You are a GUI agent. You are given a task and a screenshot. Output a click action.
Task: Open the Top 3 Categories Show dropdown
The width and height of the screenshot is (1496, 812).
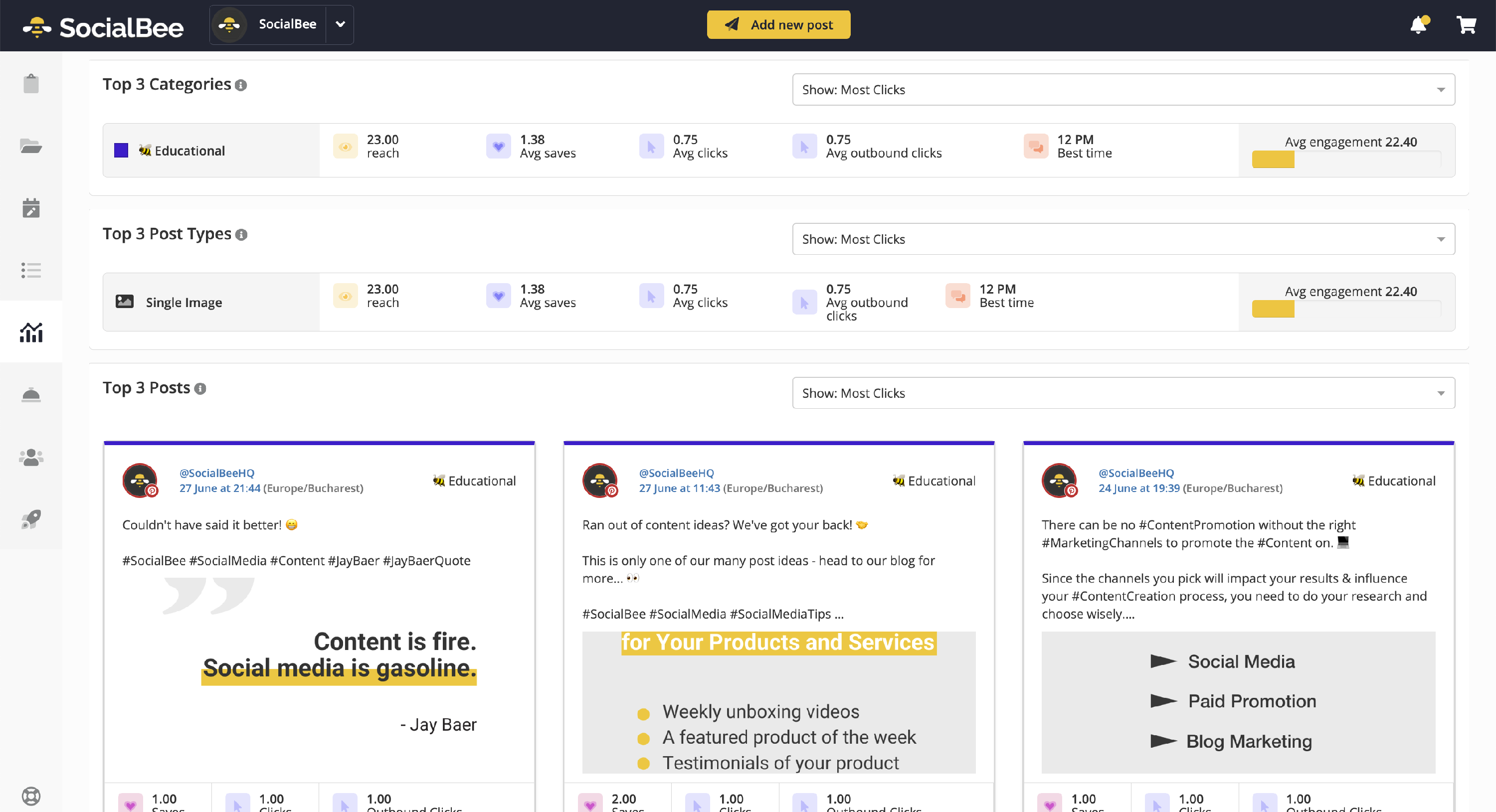pos(1123,89)
